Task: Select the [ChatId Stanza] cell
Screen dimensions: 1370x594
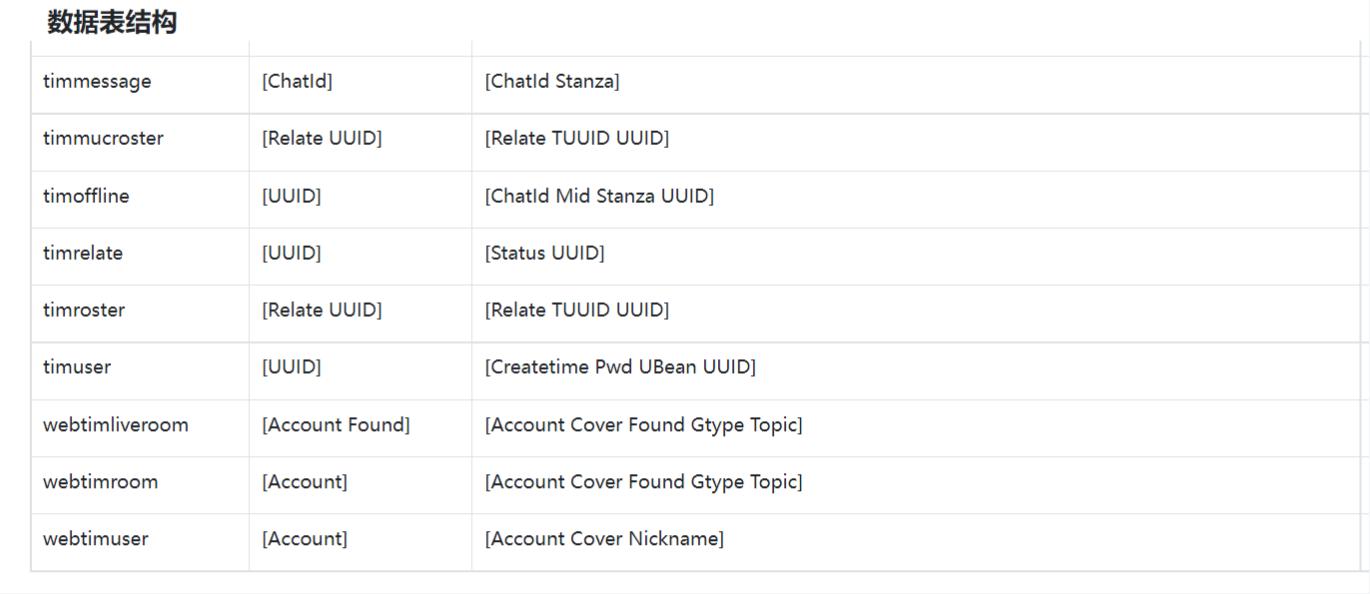Action: point(552,82)
